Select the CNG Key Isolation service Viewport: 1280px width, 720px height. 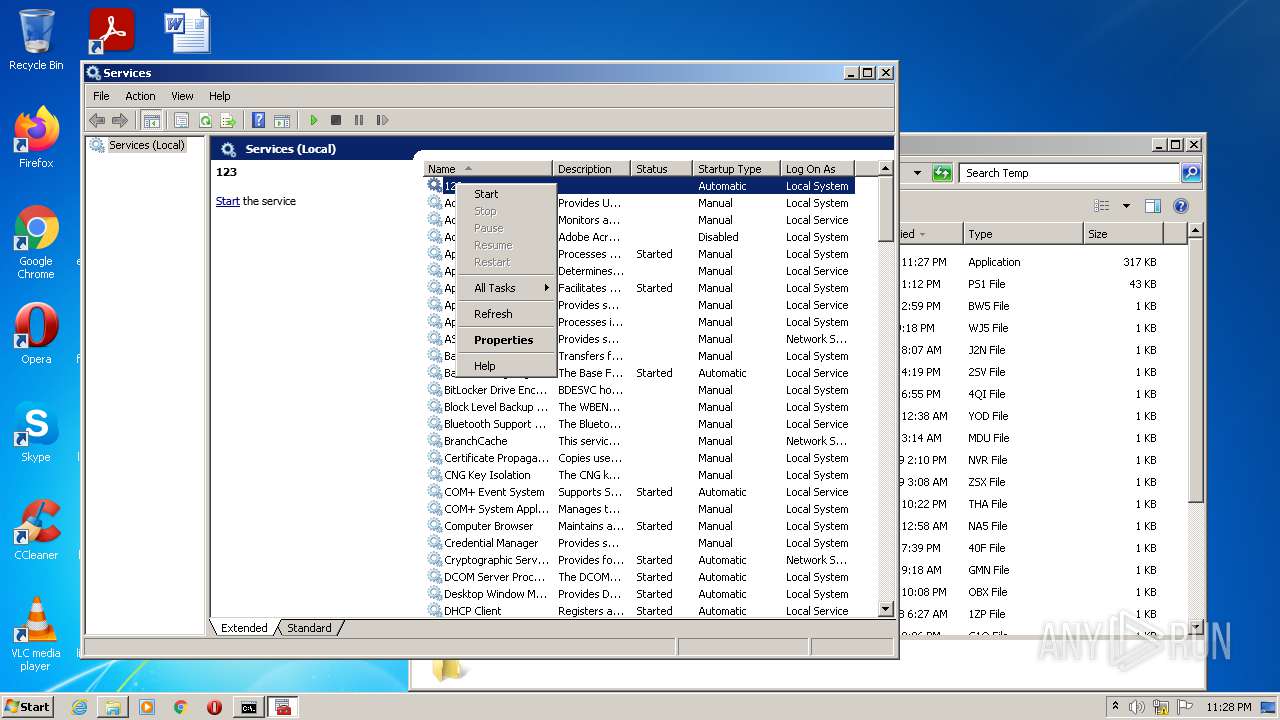click(640, 475)
